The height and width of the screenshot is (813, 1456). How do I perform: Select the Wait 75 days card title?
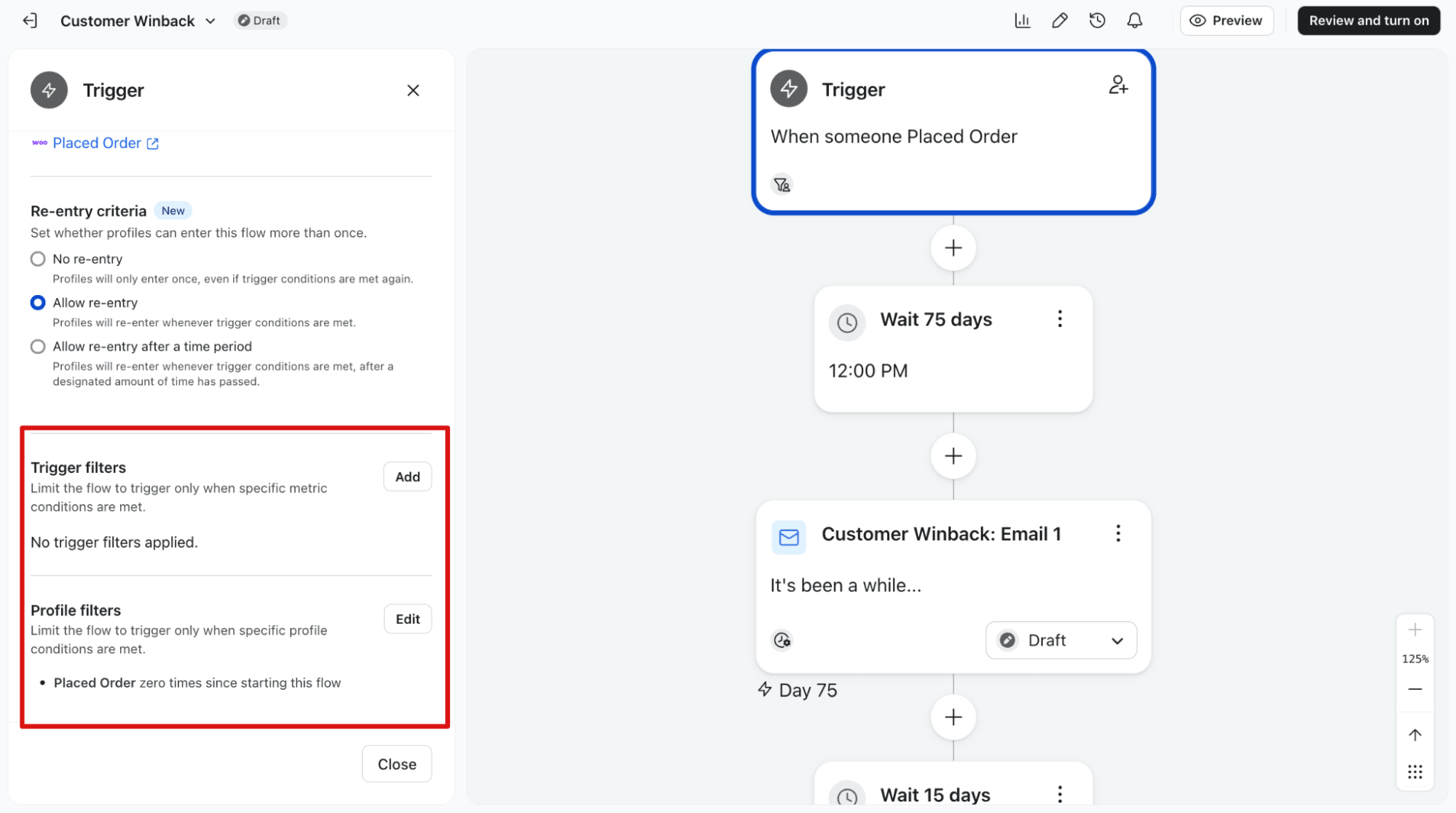click(936, 319)
